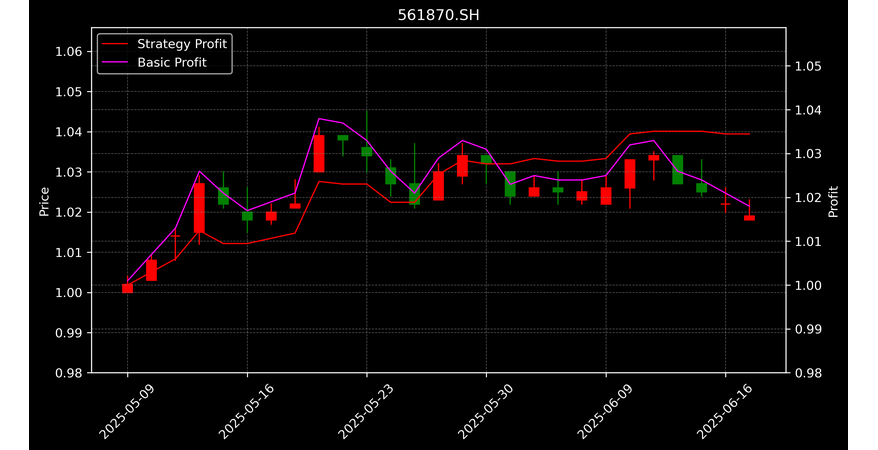Click the green candlestick at 2025-05-16
878x450 pixels.
[x=247, y=216]
